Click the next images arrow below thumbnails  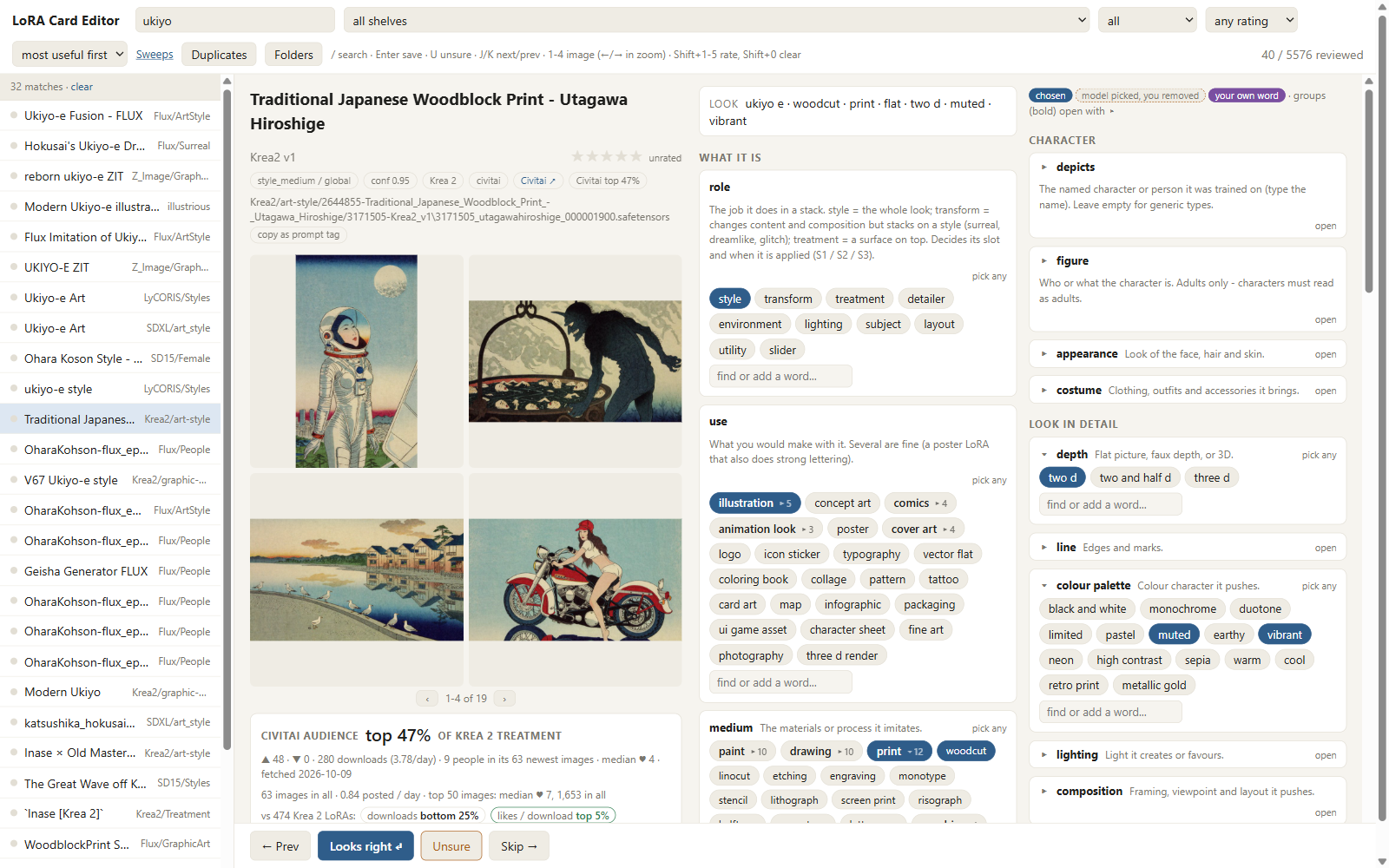click(504, 698)
